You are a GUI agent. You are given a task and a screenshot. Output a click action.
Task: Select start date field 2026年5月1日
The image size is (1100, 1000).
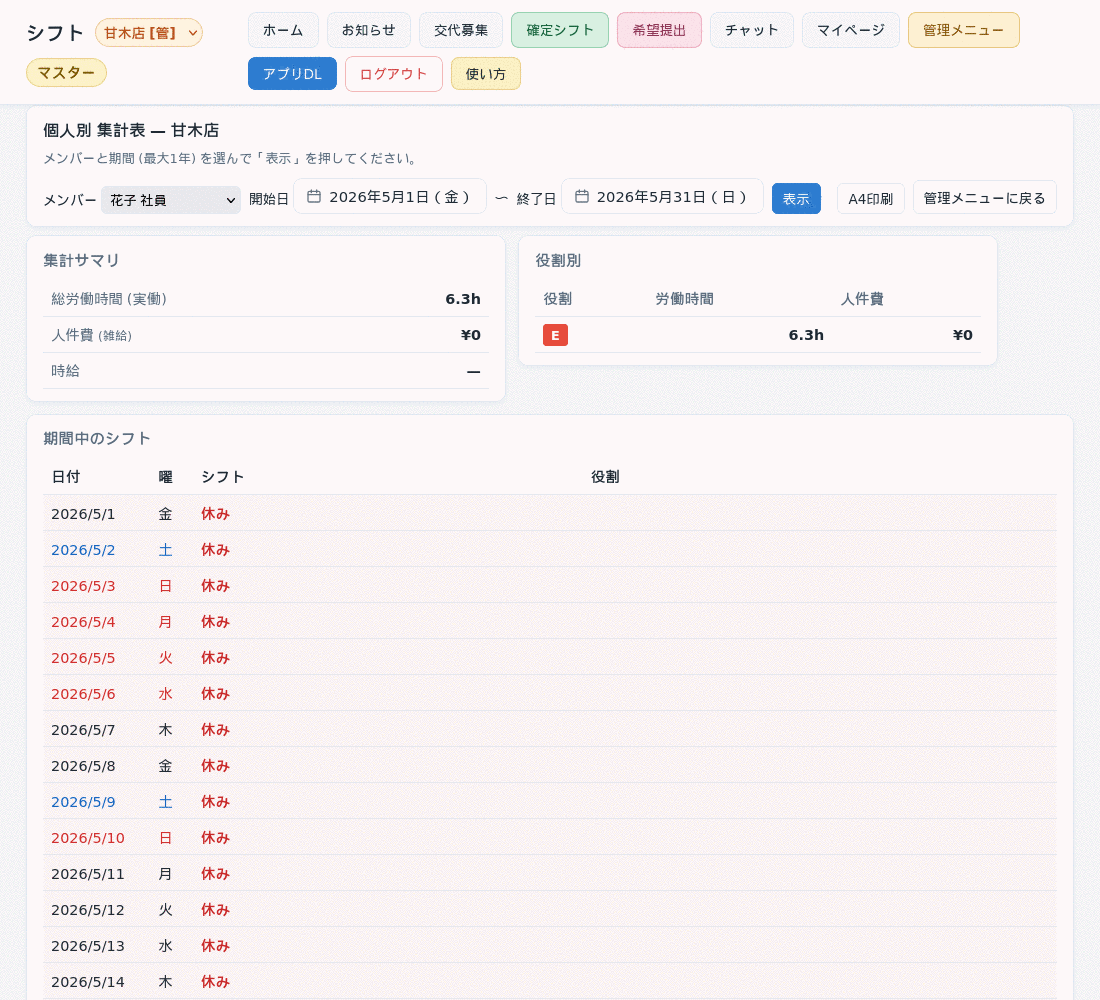click(x=390, y=196)
